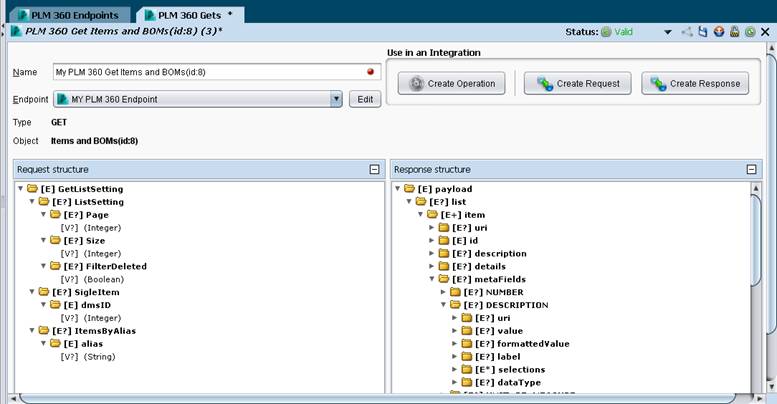Click the Valid status indicator icon
The image size is (777, 404).
(606, 32)
